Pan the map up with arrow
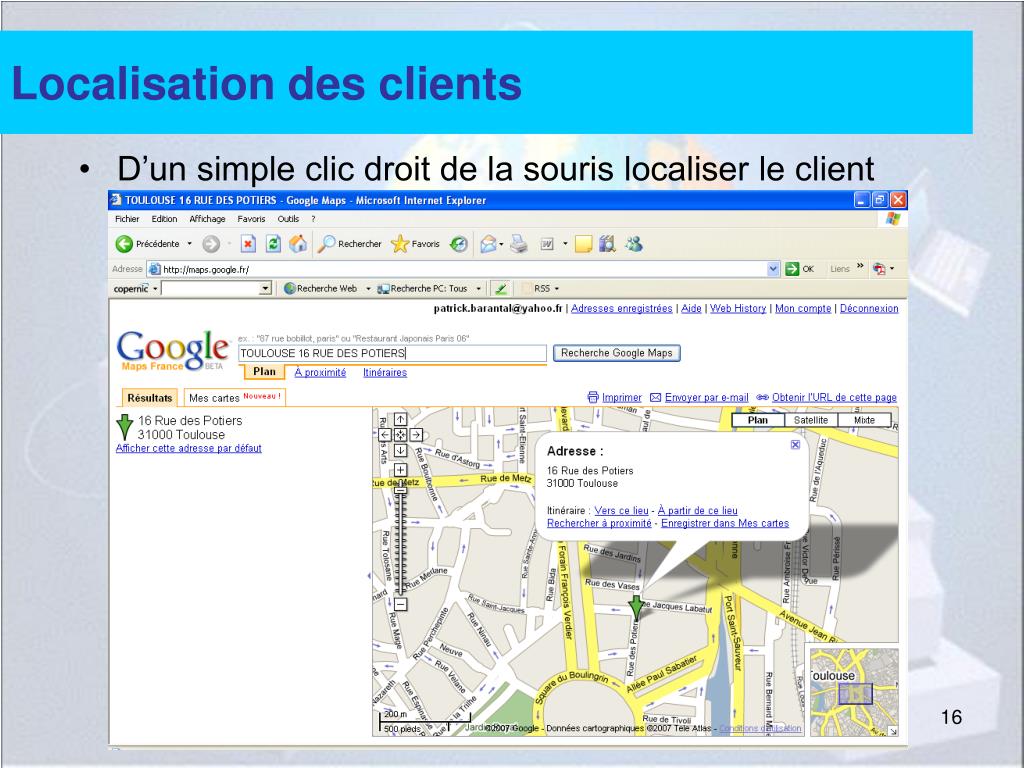Viewport: 1024px width, 768px height. 400,419
